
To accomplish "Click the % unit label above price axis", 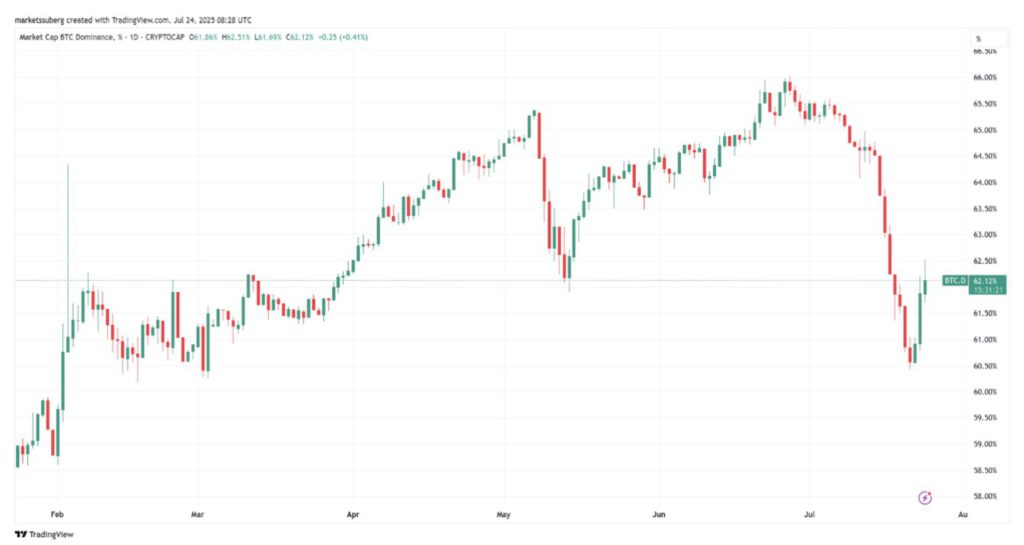I will tap(977, 38).
